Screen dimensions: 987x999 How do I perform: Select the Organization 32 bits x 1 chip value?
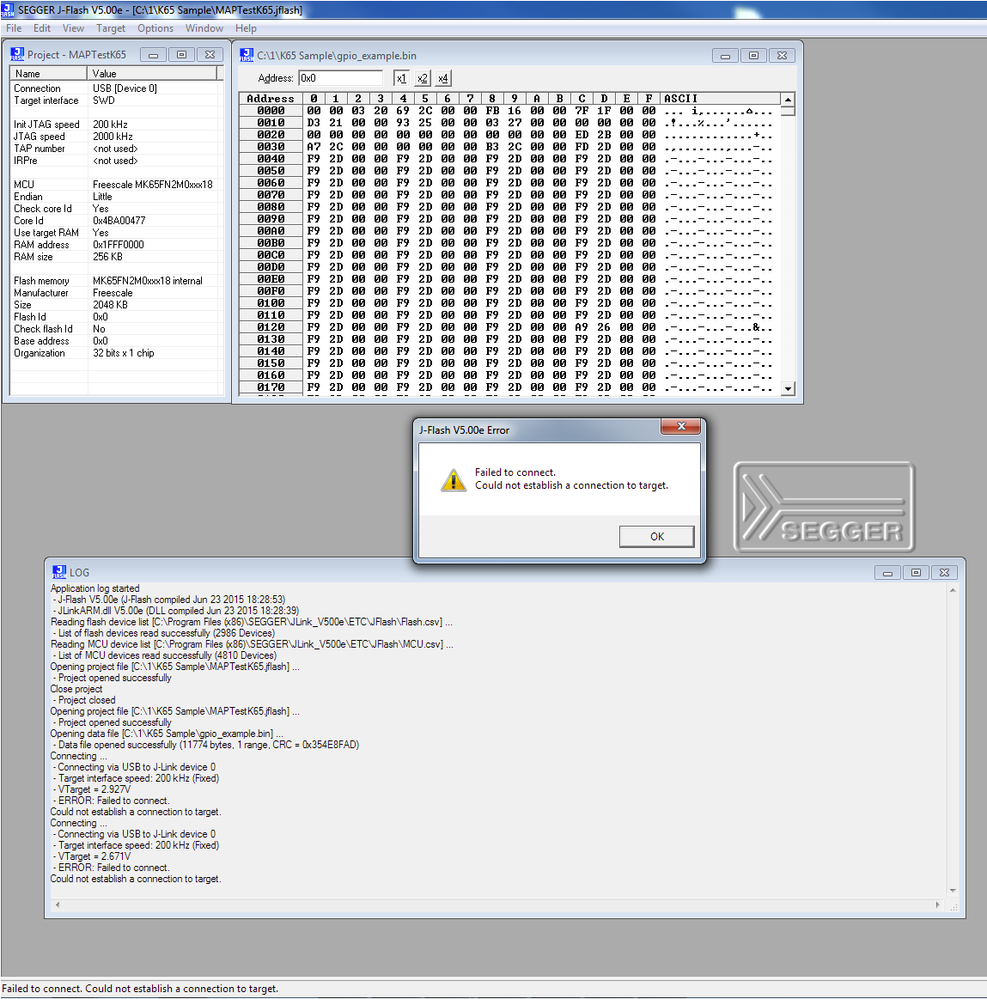tap(124, 353)
